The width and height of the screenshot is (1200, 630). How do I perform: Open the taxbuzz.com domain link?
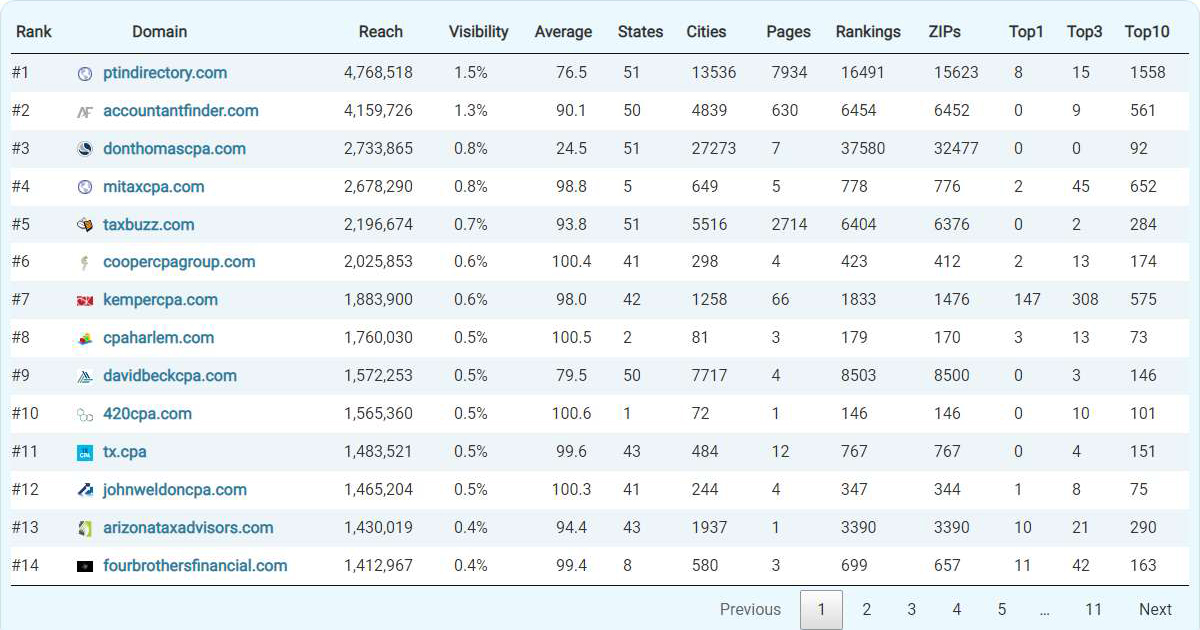[149, 225]
